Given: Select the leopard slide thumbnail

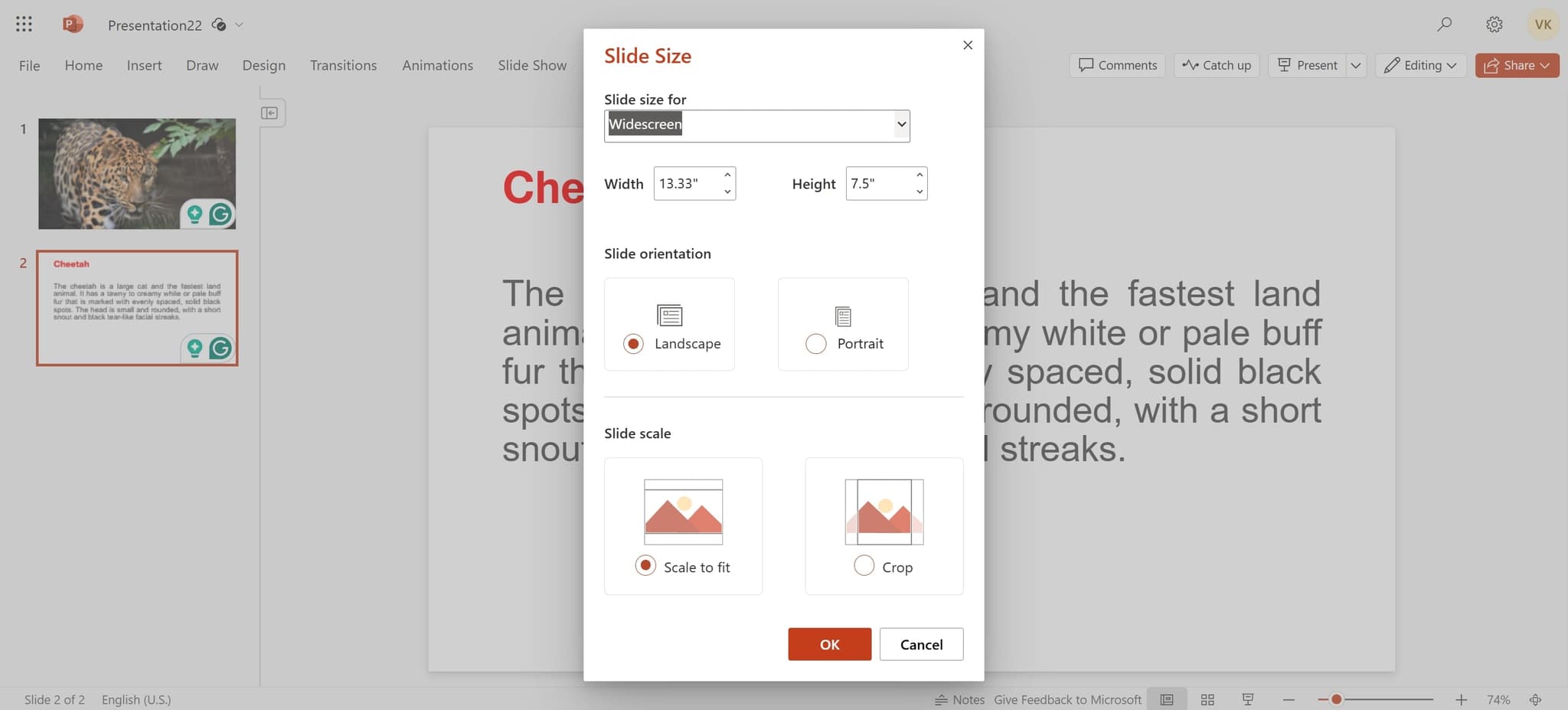Looking at the screenshot, I should 136,173.
